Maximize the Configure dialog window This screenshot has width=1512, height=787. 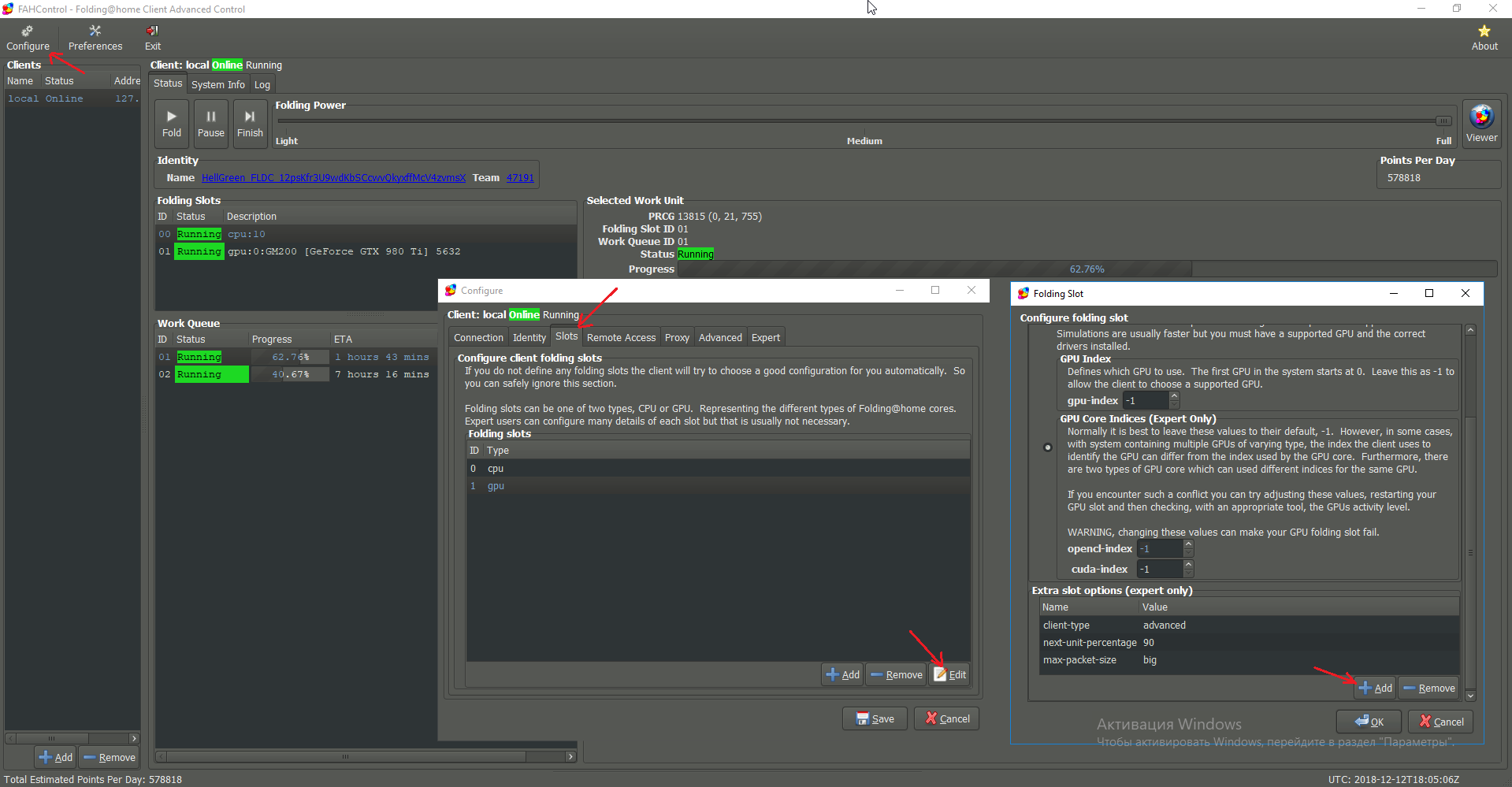[935, 290]
